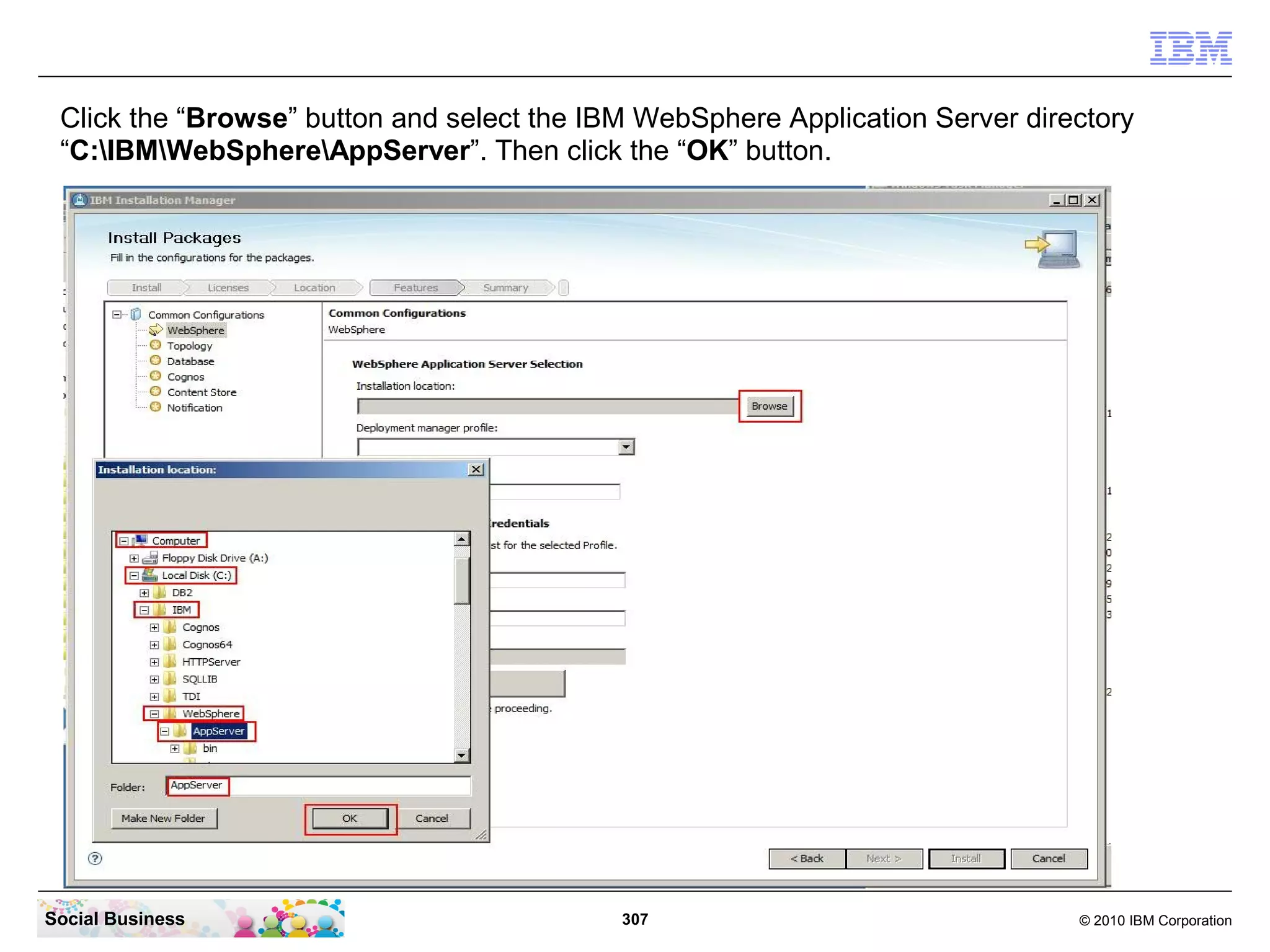The image size is (1270, 952).
Task: Click the WebSphere folder icon in browse tree
Action: tap(171, 713)
